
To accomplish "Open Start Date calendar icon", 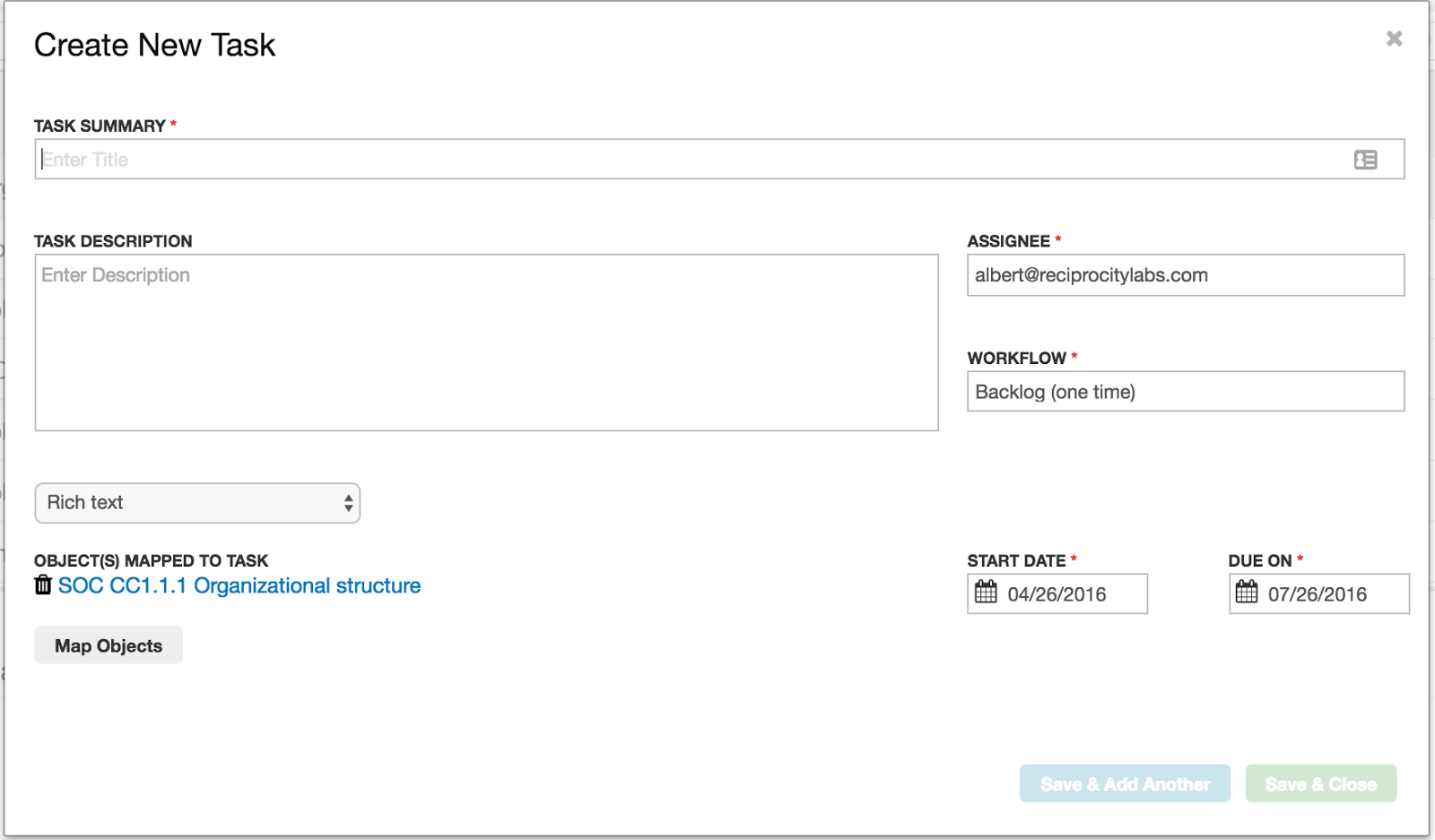I will point(986,592).
